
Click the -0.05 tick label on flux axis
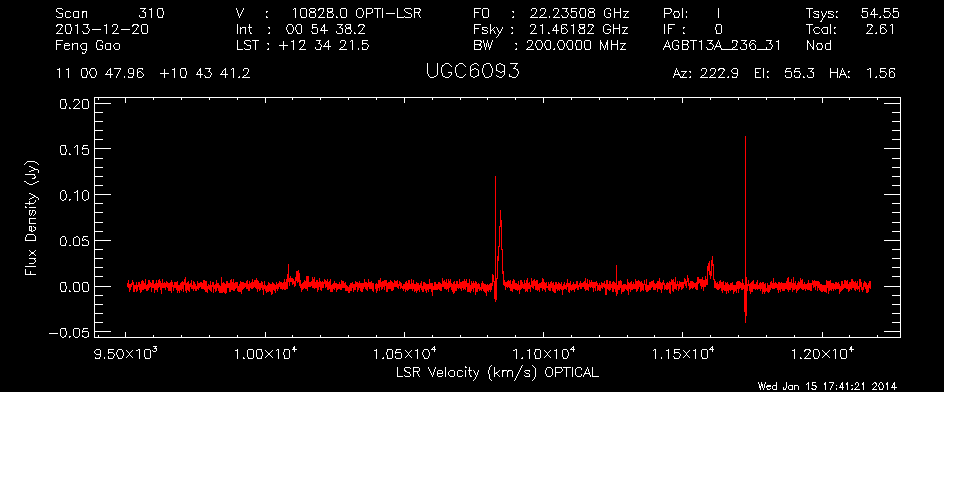69,333
